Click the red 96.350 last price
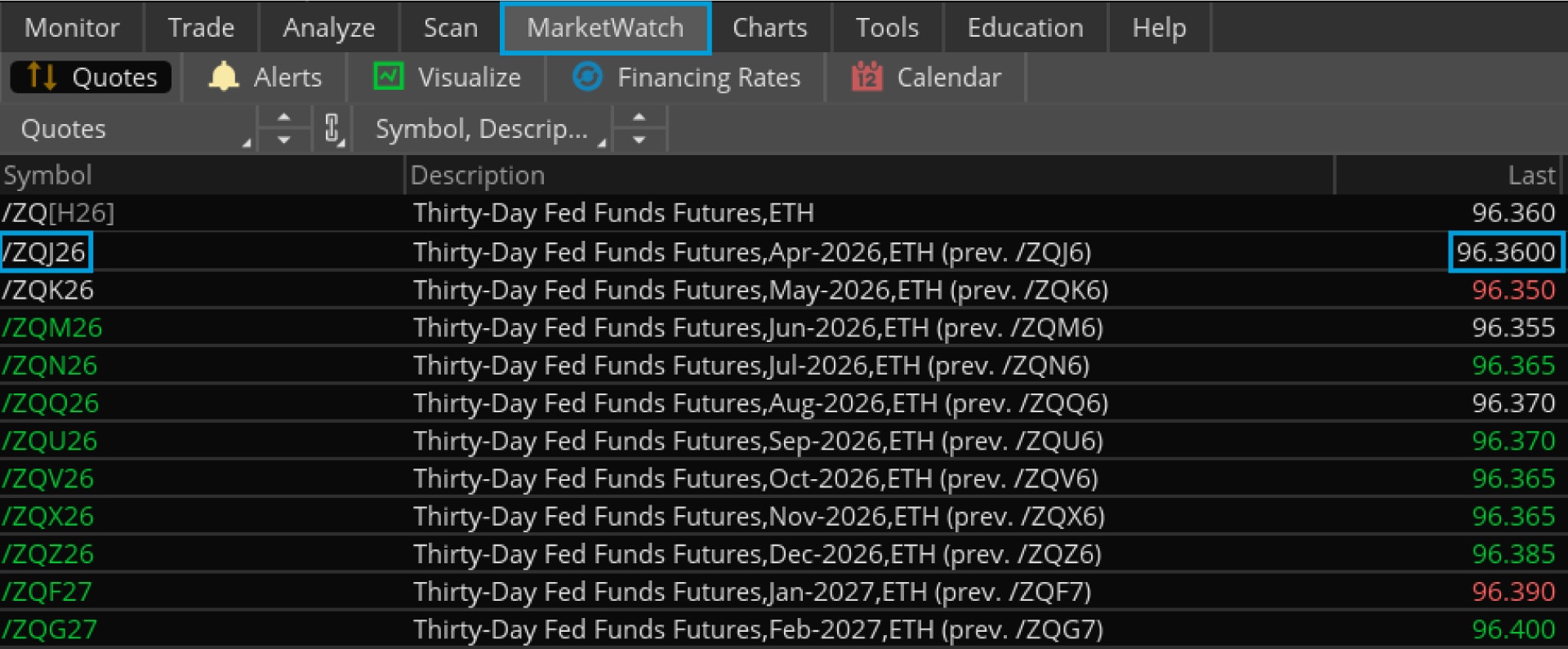Viewport: 1568px width, 649px height. click(1513, 291)
